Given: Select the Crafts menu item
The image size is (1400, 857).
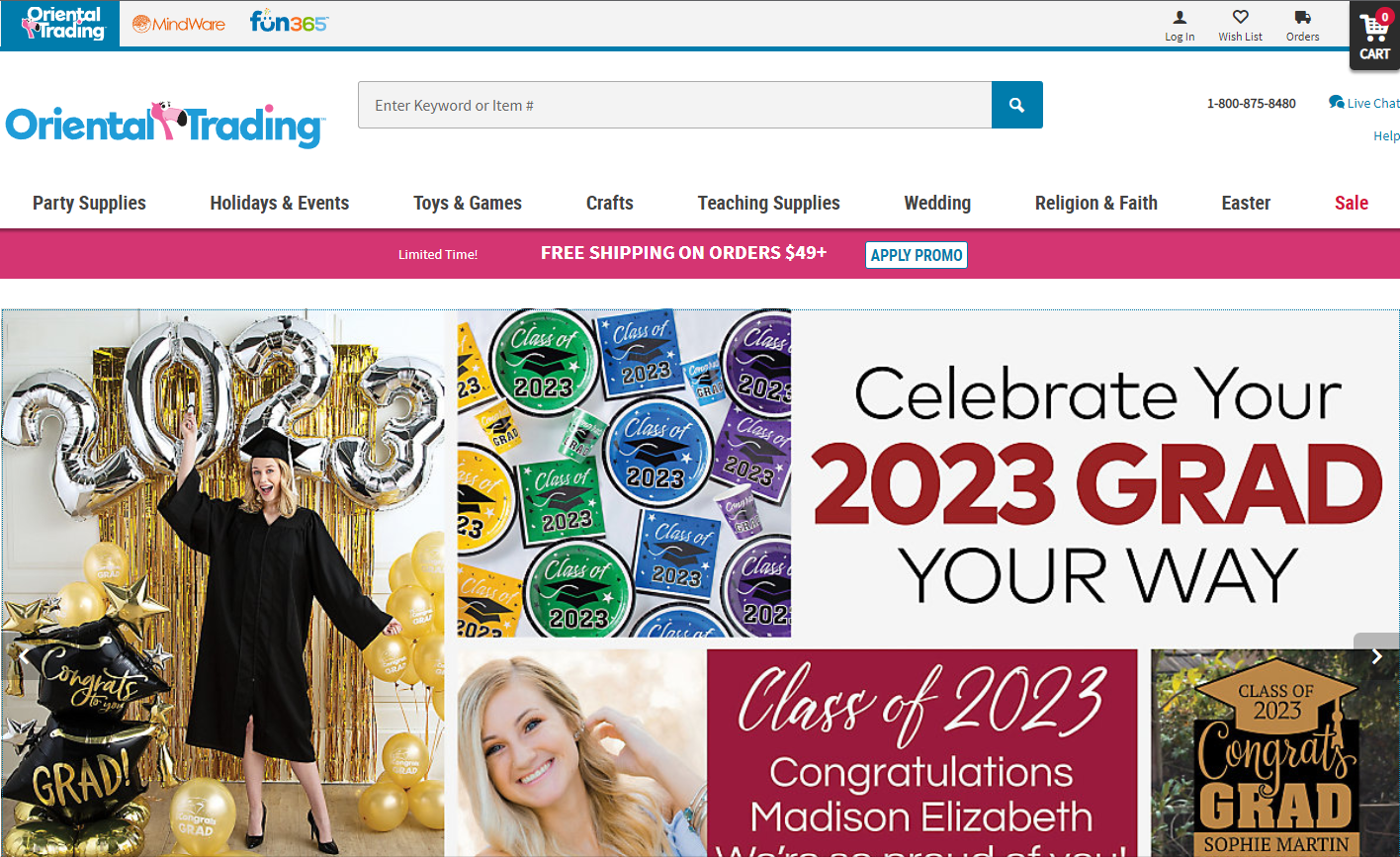Looking at the screenshot, I should tap(610, 203).
